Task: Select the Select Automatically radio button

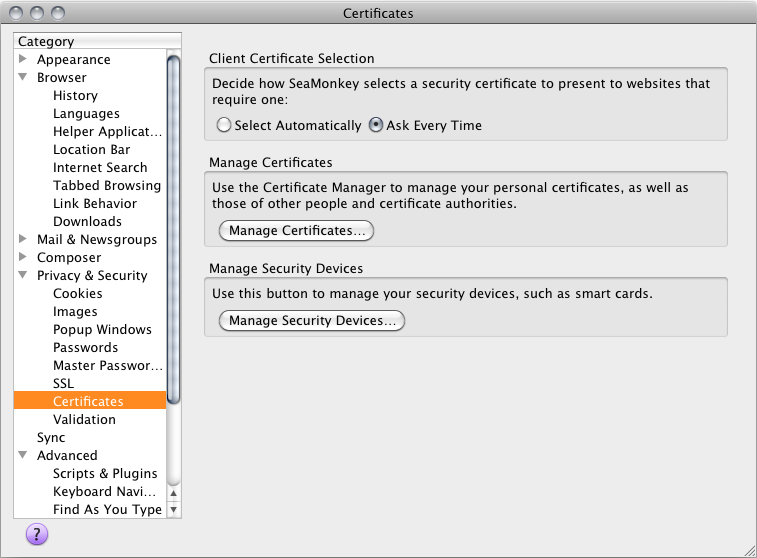Action: click(x=224, y=125)
